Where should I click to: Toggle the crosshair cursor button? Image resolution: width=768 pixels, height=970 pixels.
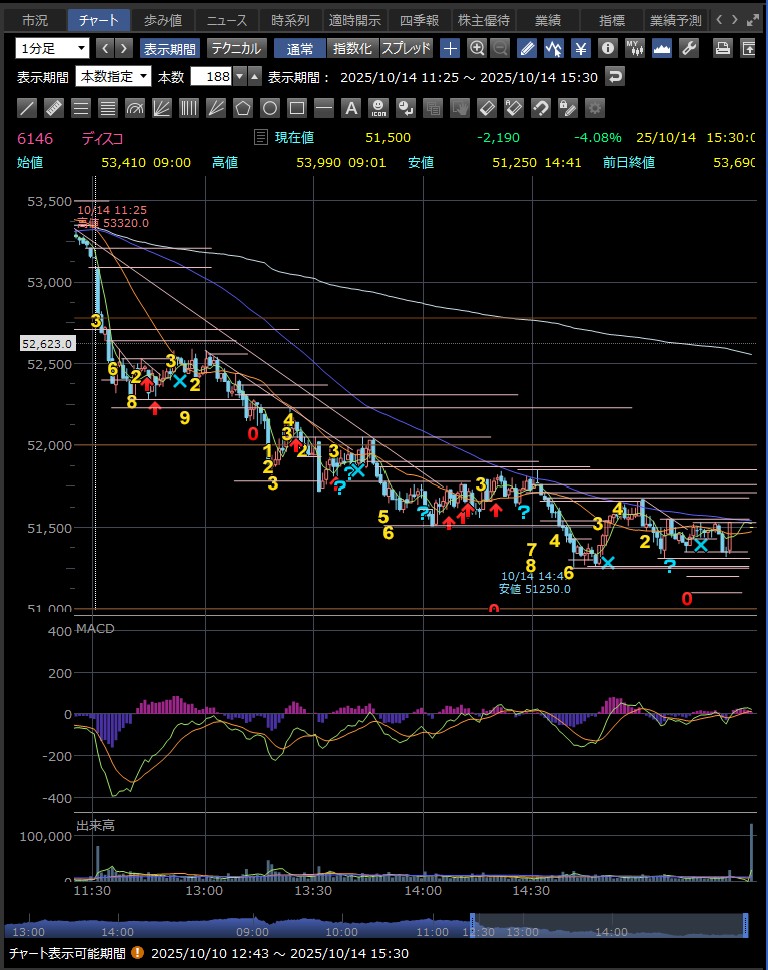450,48
